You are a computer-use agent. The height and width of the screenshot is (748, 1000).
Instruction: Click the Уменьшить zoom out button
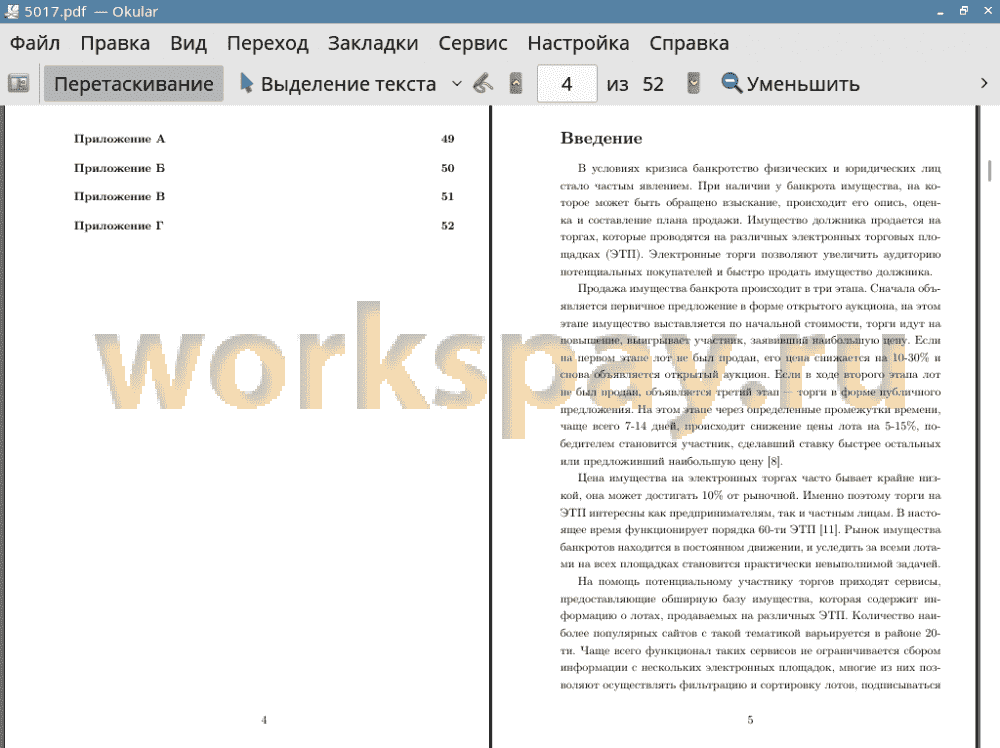790,84
